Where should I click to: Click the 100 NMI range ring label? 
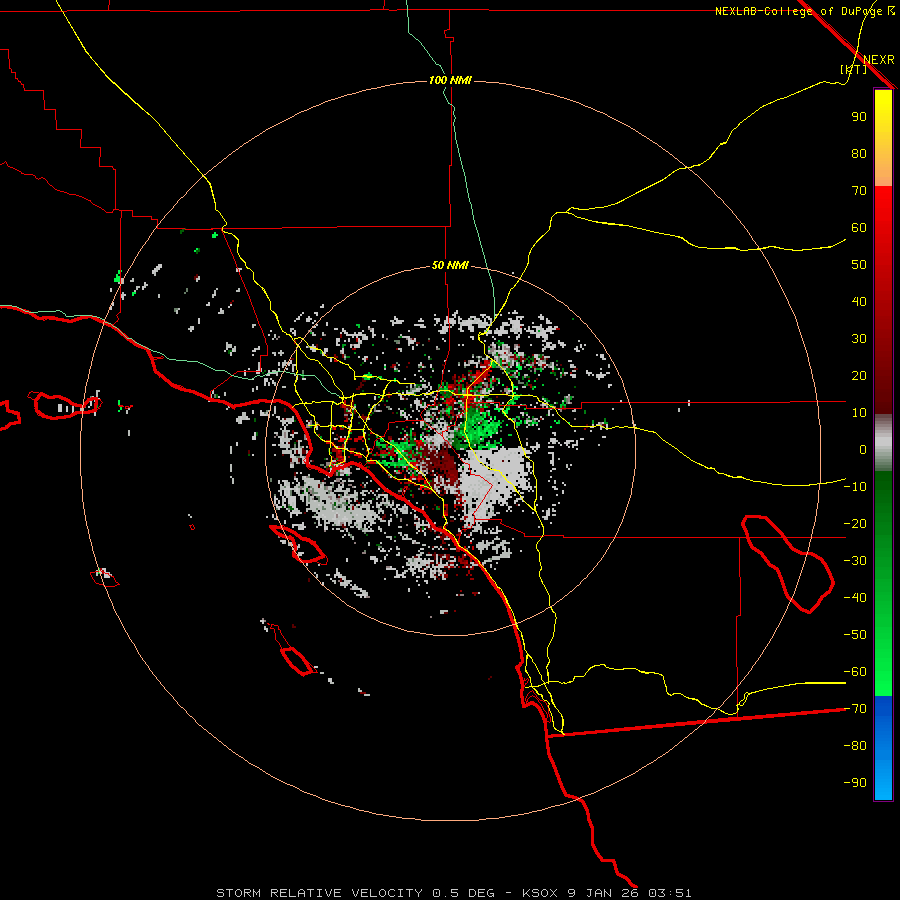(x=450, y=80)
